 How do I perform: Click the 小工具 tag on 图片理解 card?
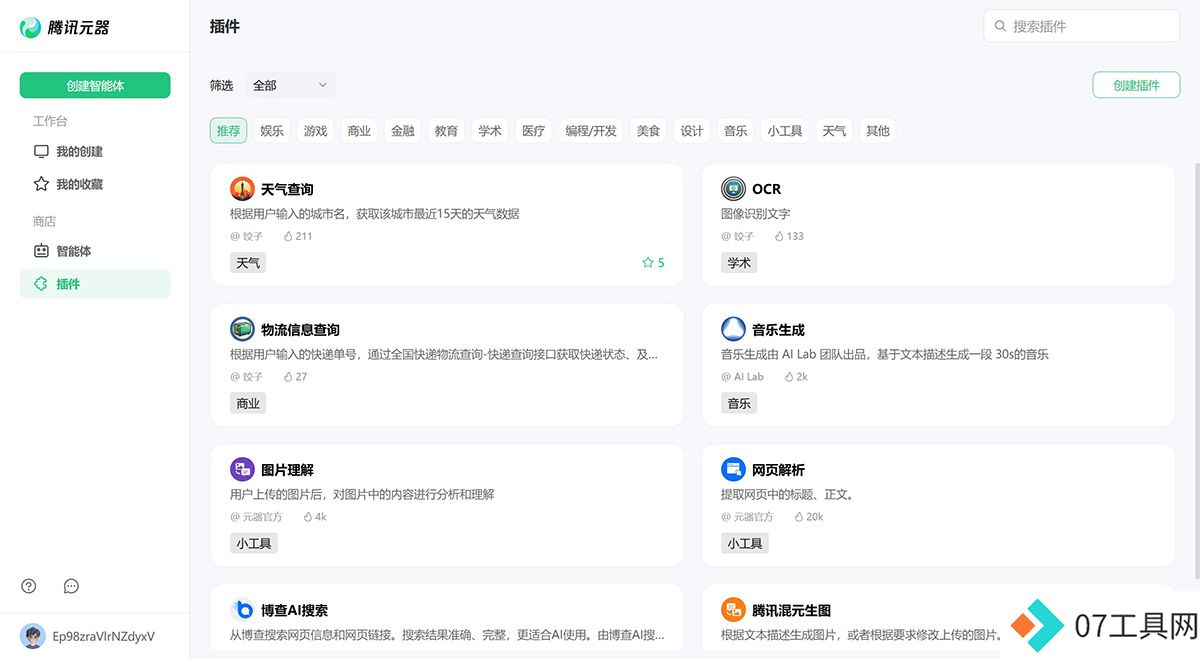point(254,544)
